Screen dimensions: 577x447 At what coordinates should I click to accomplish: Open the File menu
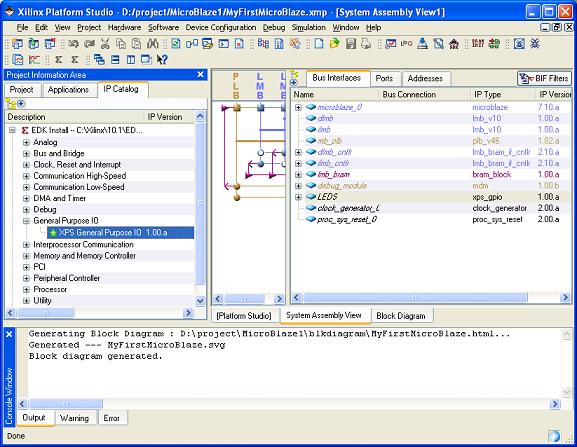click(22, 28)
